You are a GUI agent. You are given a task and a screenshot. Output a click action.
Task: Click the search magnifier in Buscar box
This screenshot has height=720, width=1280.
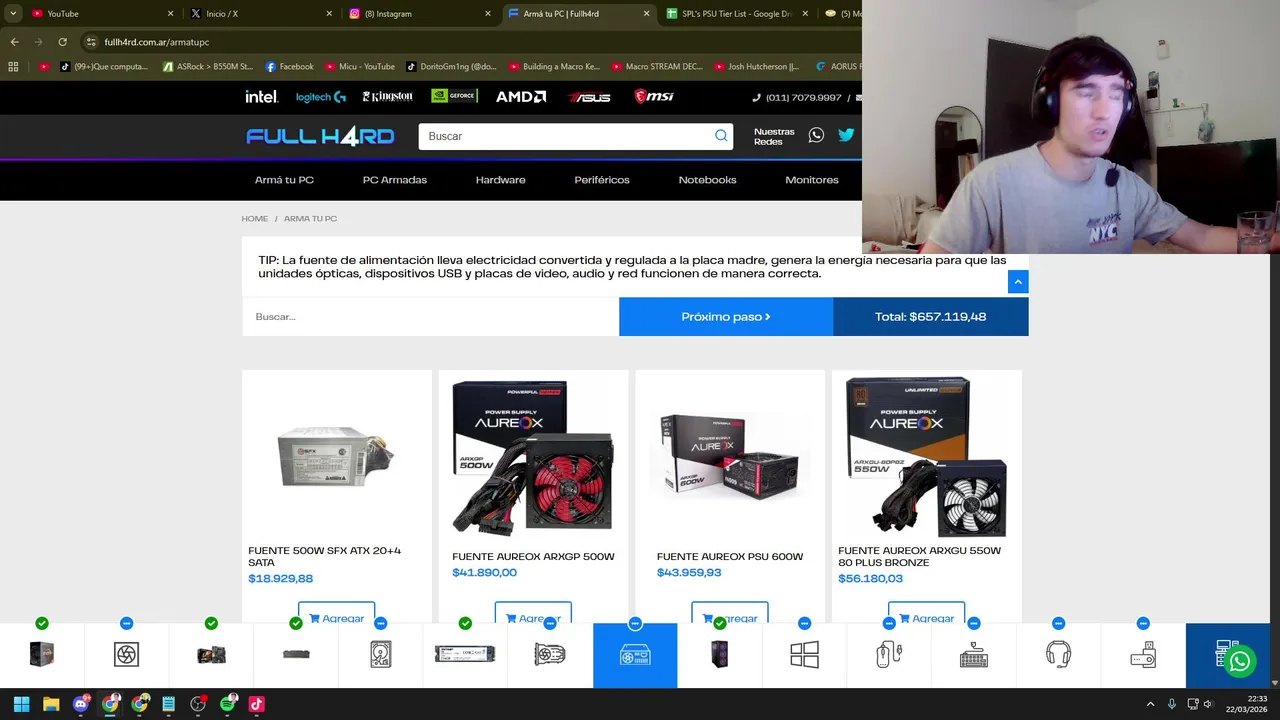(721, 136)
